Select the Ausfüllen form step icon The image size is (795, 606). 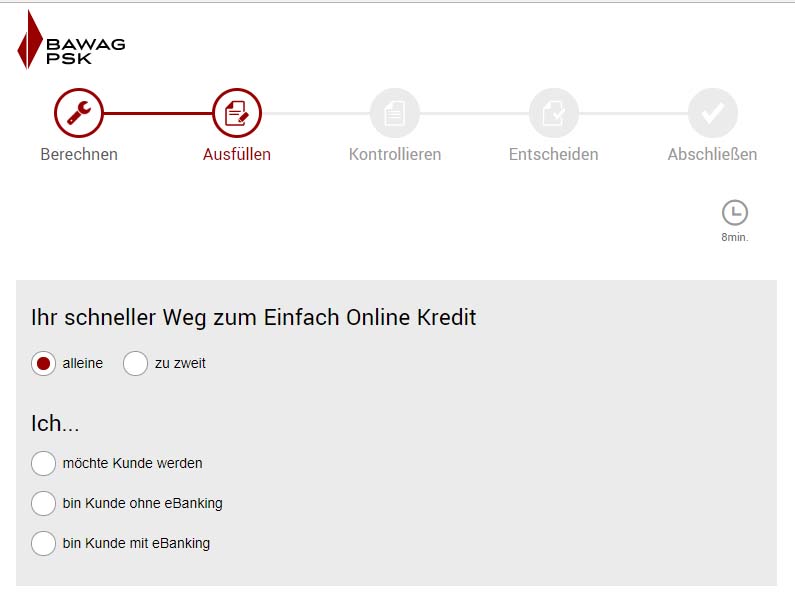pos(237,113)
